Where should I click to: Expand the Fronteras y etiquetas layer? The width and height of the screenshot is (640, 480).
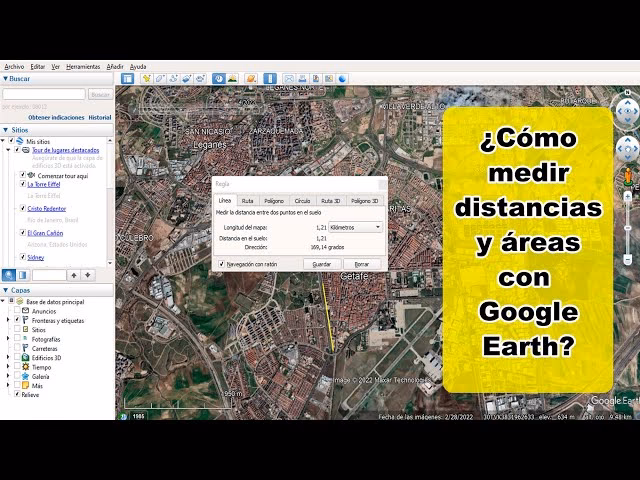click(x=8, y=320)
